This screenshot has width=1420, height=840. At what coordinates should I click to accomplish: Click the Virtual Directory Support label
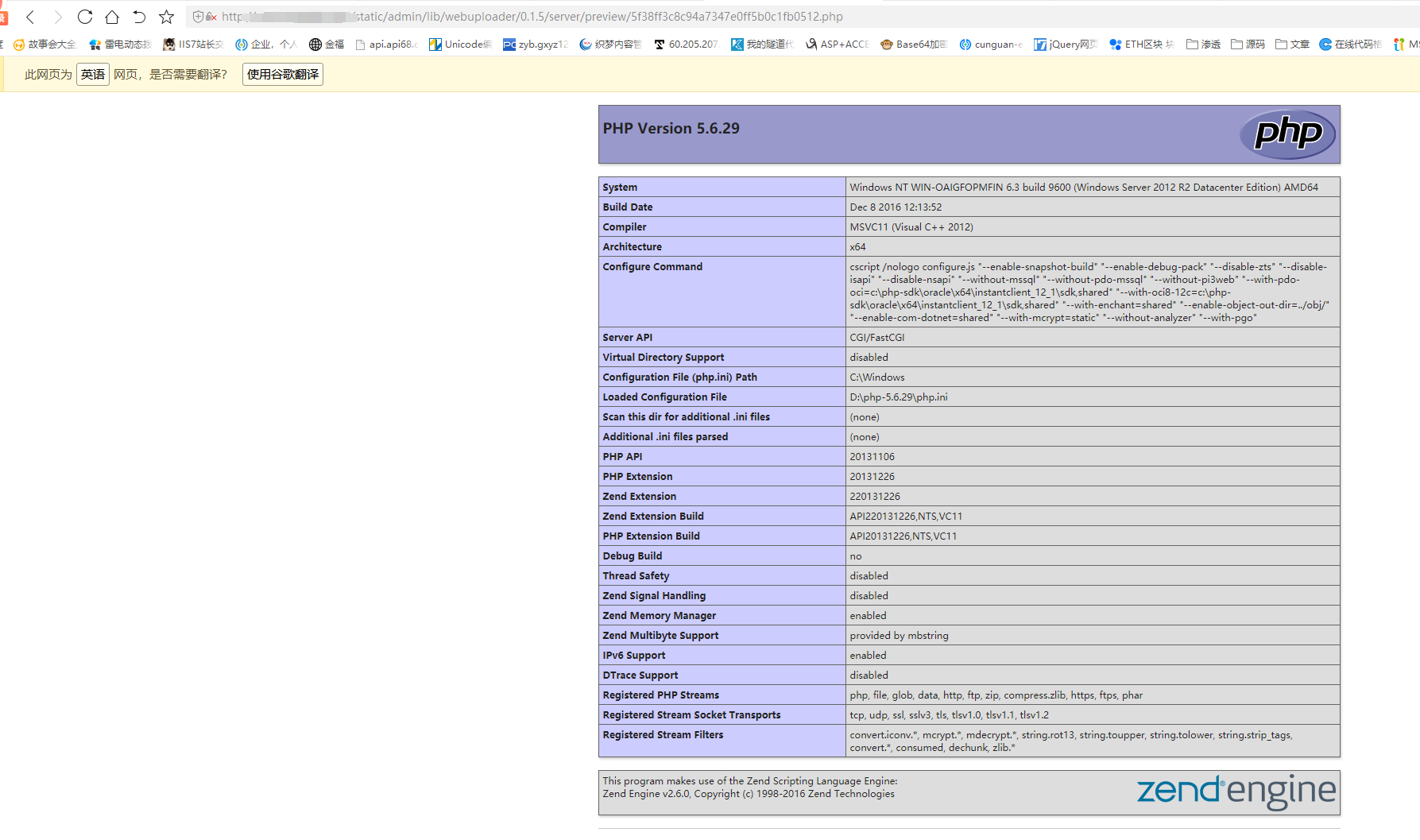[x=664, y=358]
